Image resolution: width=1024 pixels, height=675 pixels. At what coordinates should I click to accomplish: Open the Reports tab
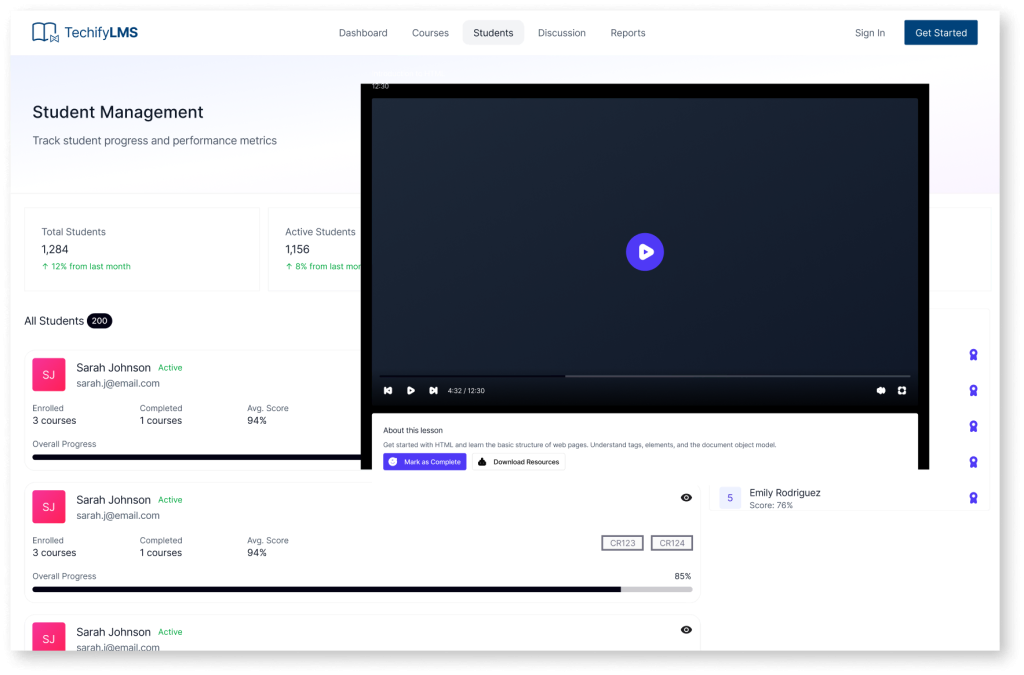tap(628, 33)
